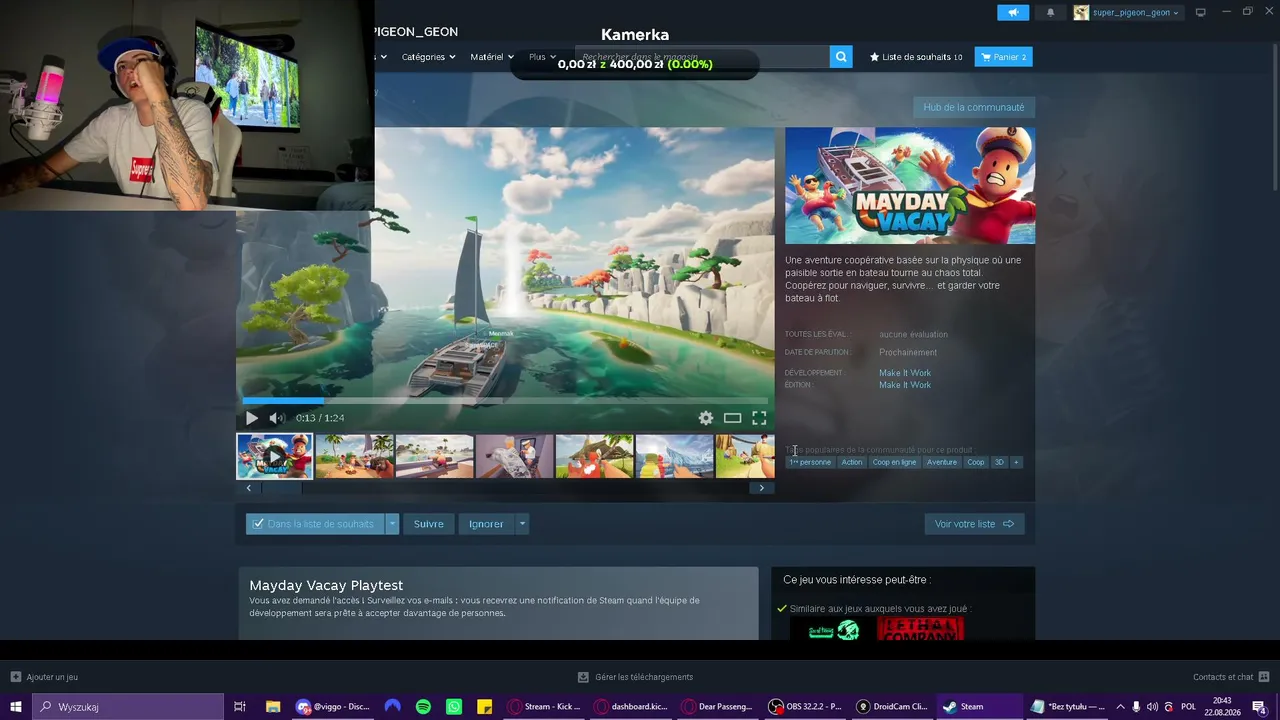Click the Wyszukaj taskbar search box
Image resolution: width=1280 pixels, height=720 pixels.
[128, 707]
